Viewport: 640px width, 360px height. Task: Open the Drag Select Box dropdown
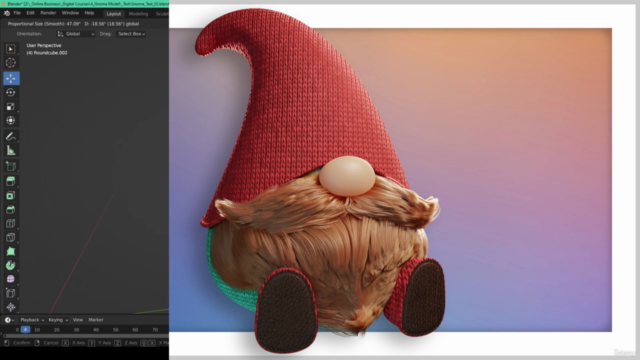click(x=131, y=34)
